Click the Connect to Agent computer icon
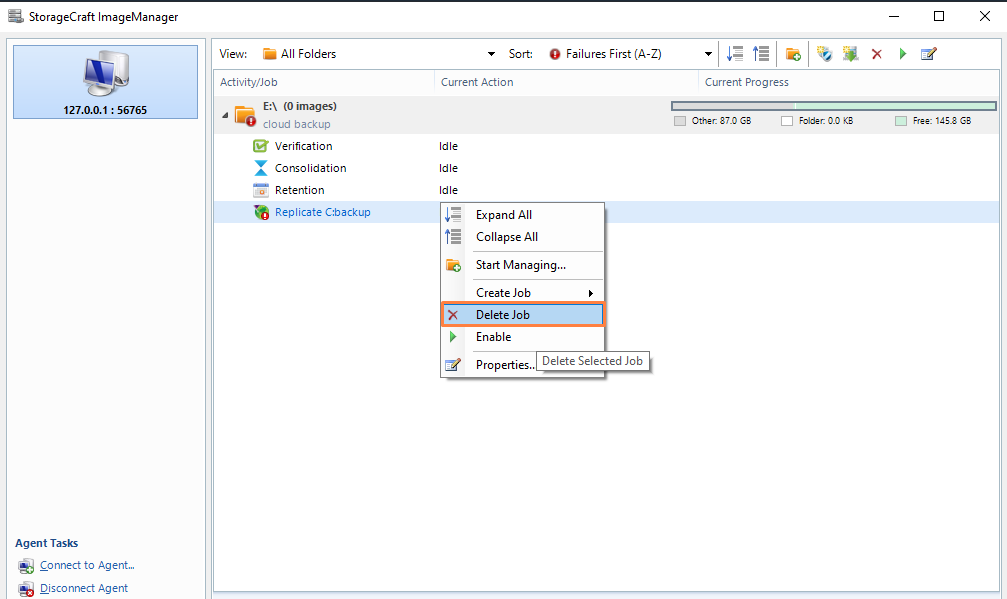 pyautogui.click(x=26, y=566)
